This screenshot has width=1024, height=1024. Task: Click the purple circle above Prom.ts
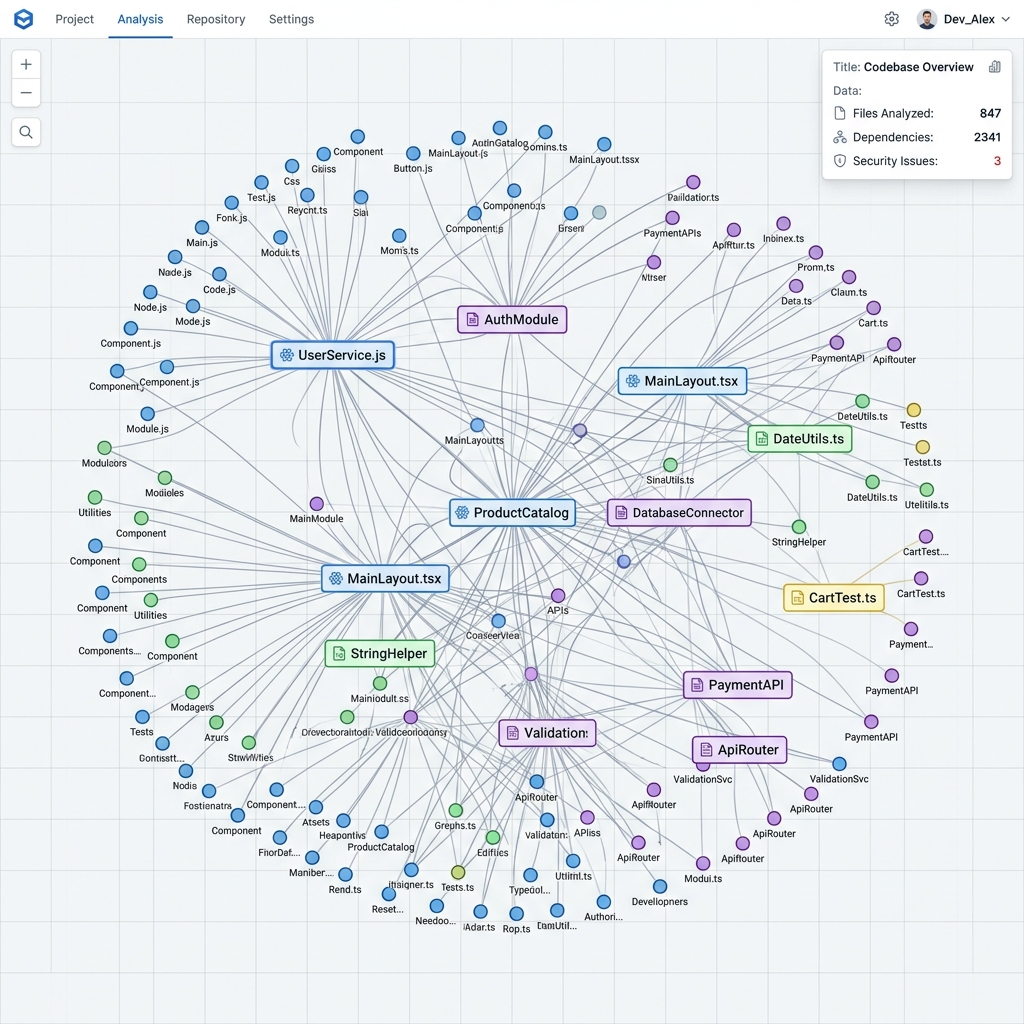(x=816, y=253)
